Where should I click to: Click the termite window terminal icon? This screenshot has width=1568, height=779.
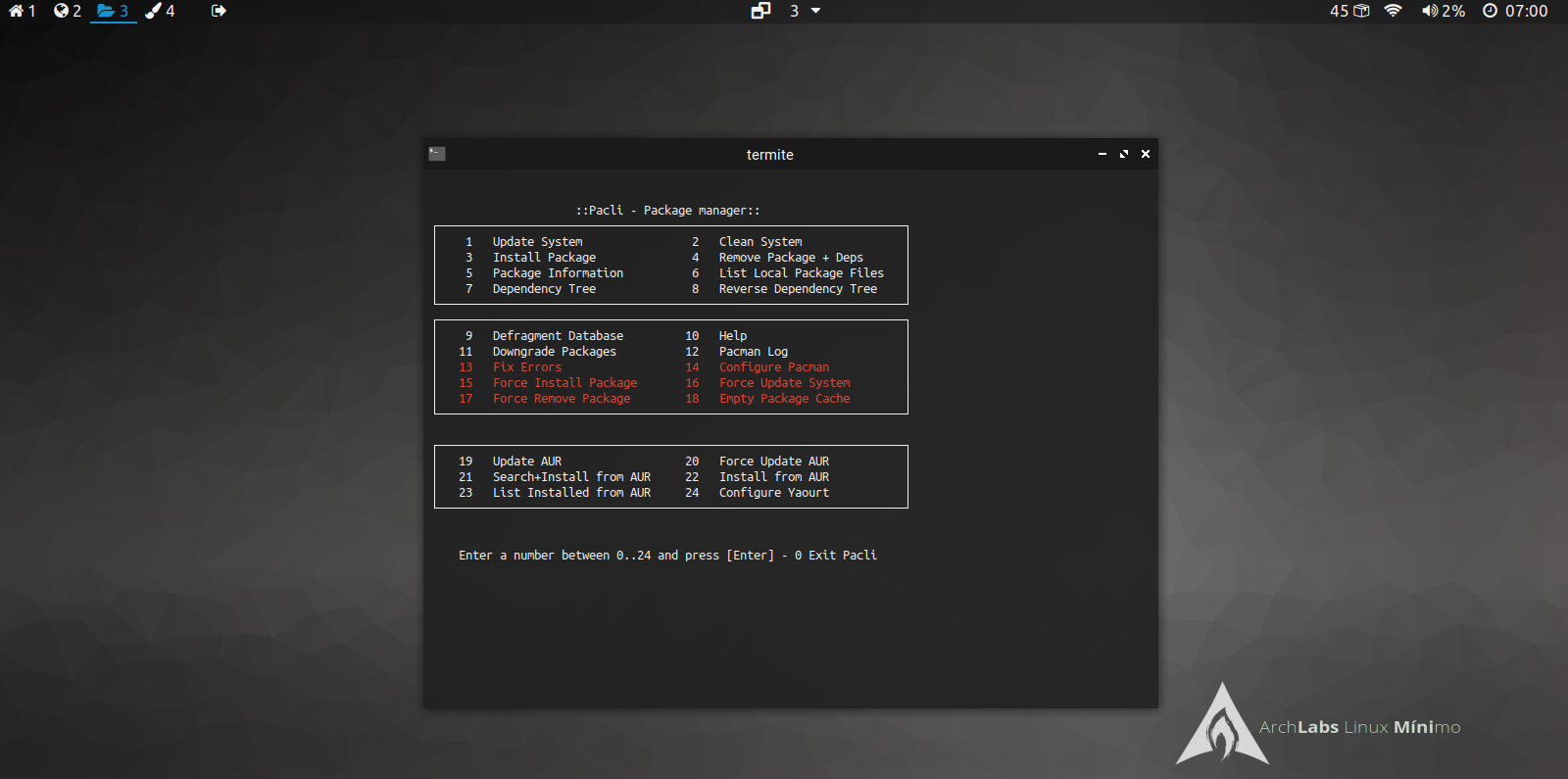437,154
